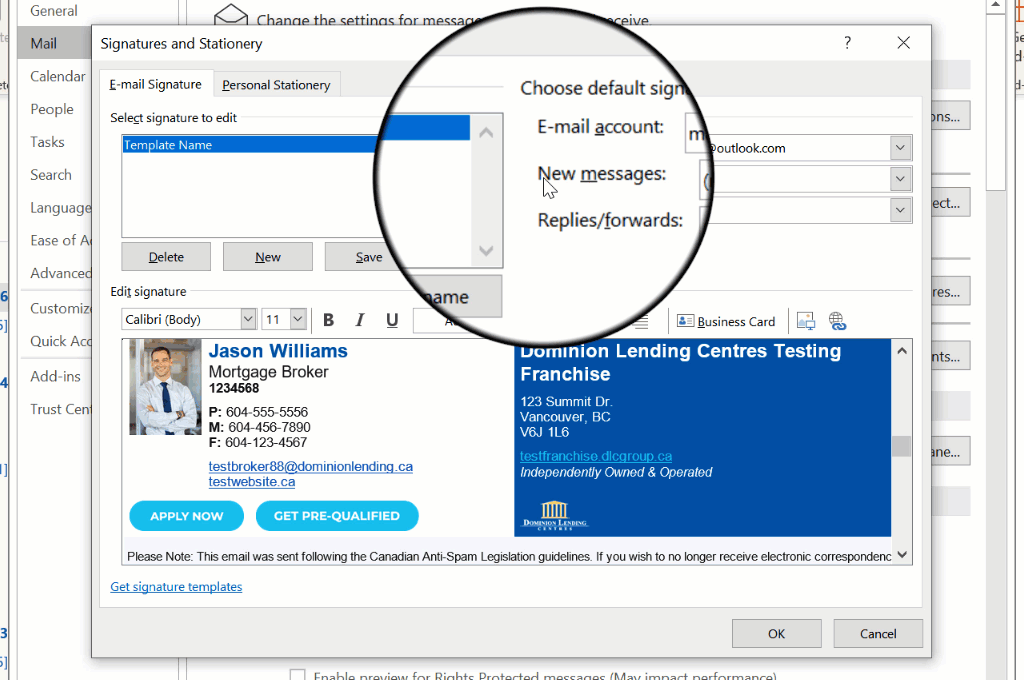
Task: Click the signature editor scrollbar thumb
Action: [902, 446]
